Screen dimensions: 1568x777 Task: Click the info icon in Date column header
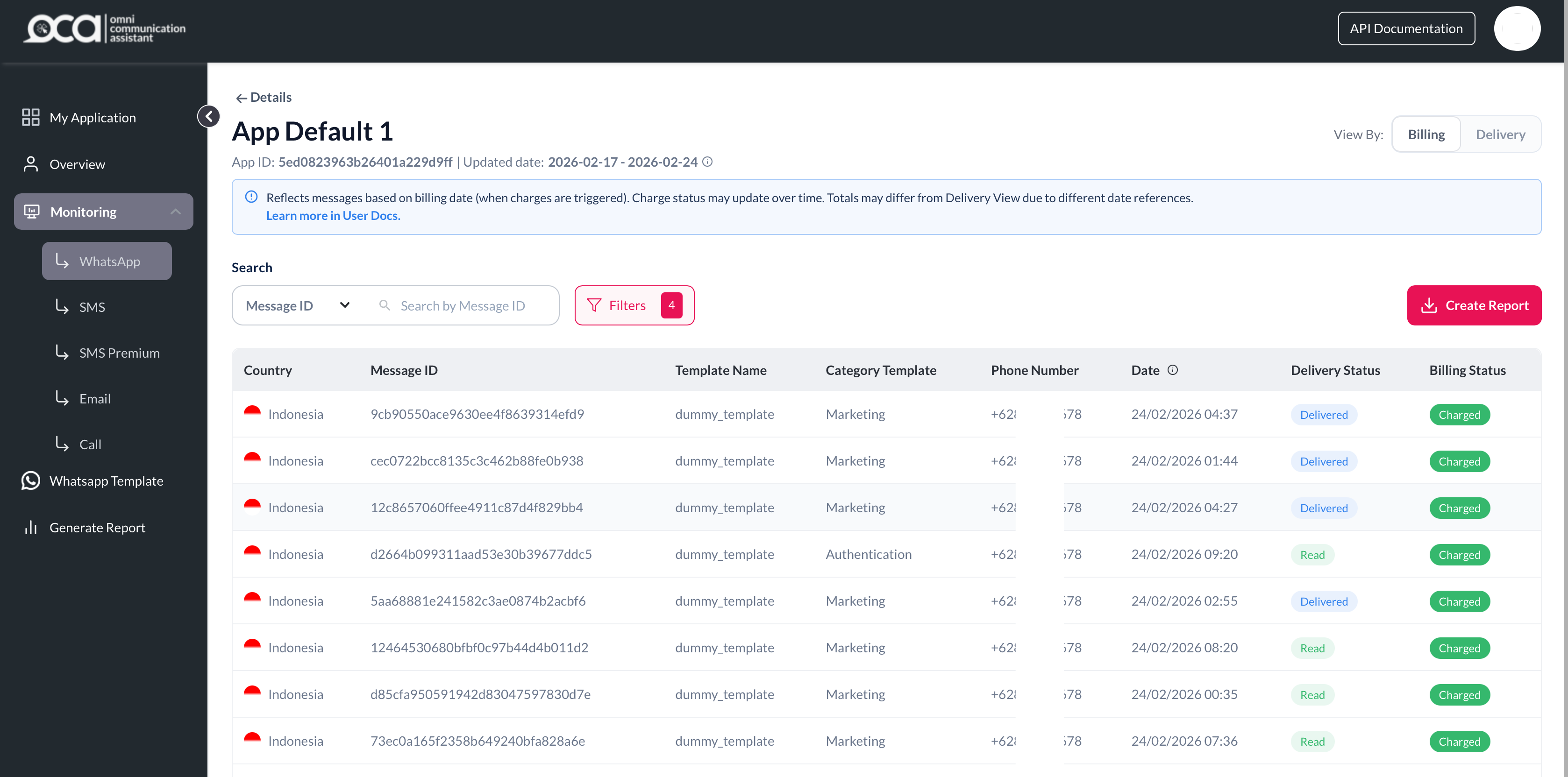tap(1172, 370)
